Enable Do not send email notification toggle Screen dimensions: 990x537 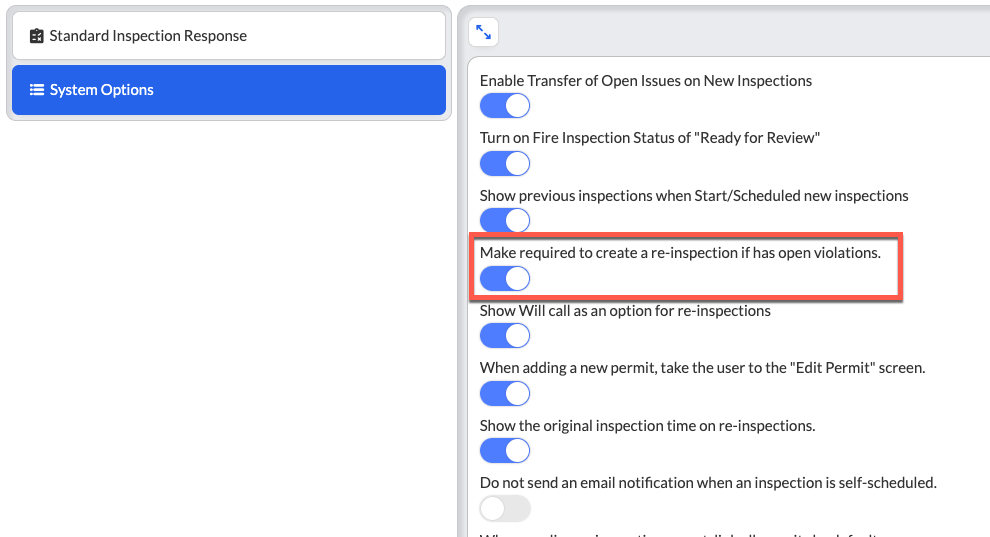[x=505, y=509]
